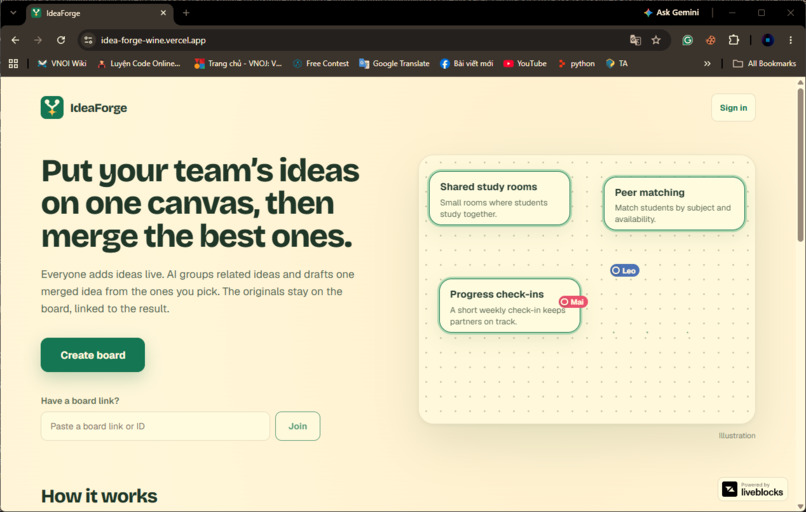Close the IdeaForge tab

(x=163, y=13)
